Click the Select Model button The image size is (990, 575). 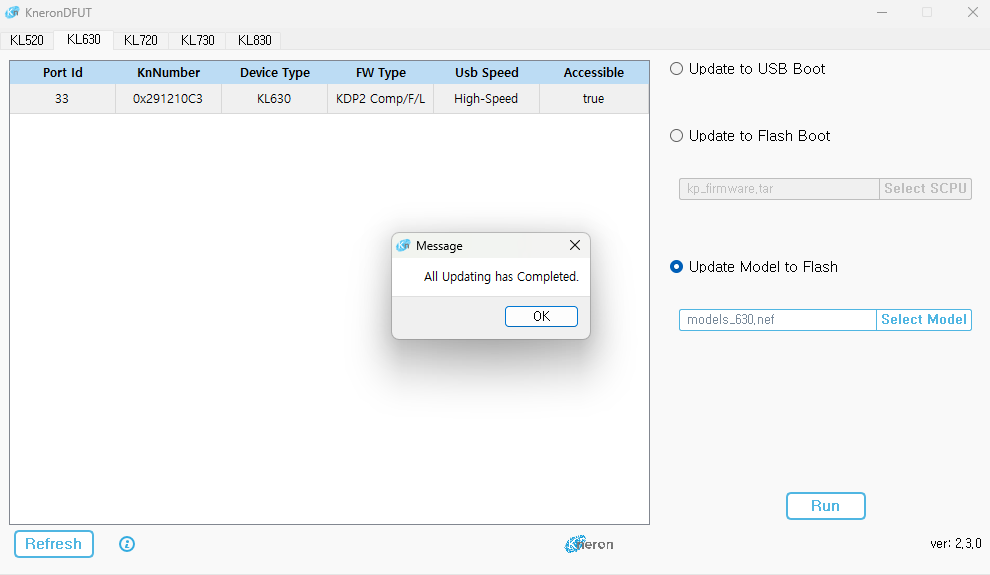(924, 319)
